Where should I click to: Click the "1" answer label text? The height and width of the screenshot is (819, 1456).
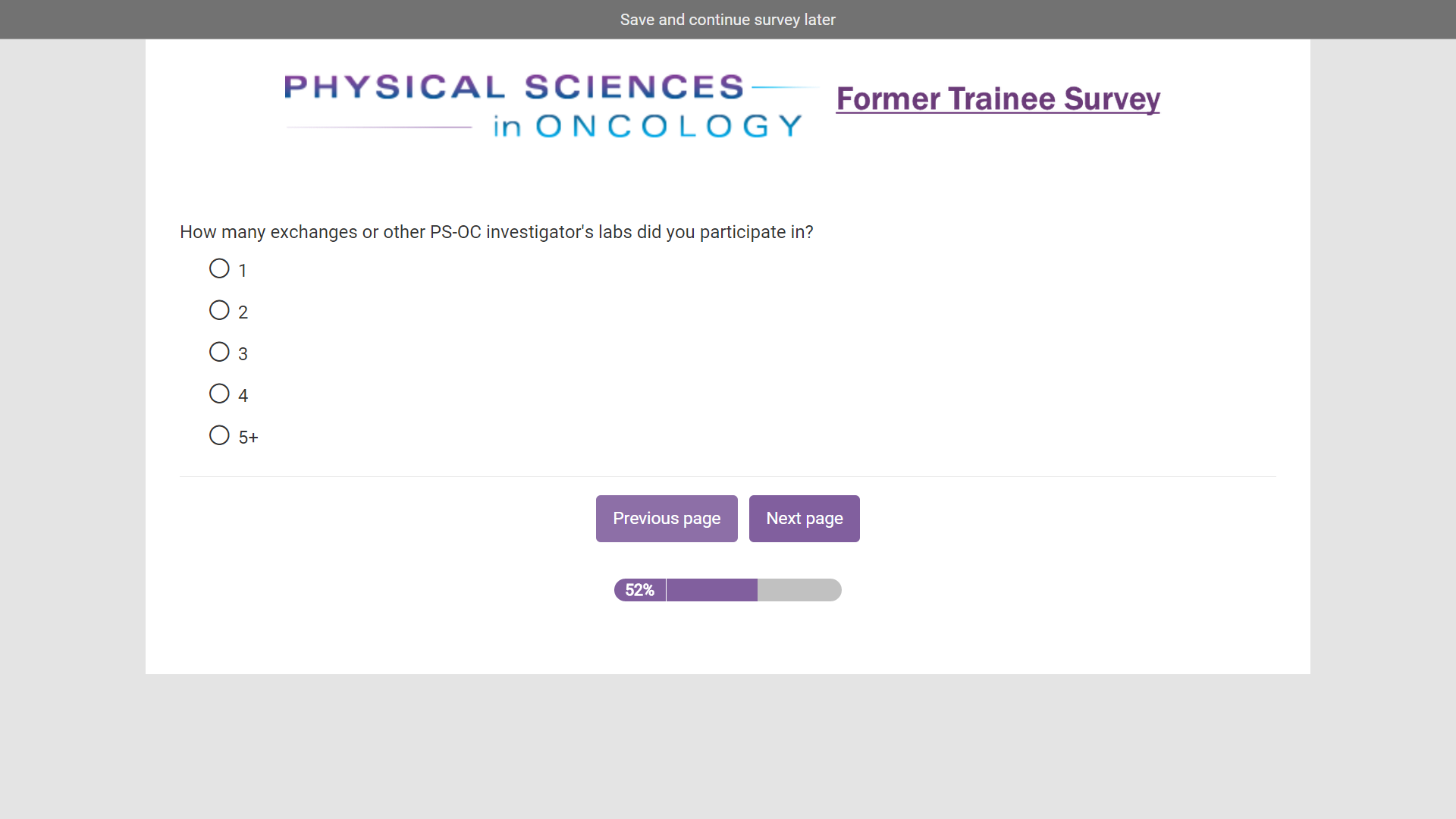242,271
